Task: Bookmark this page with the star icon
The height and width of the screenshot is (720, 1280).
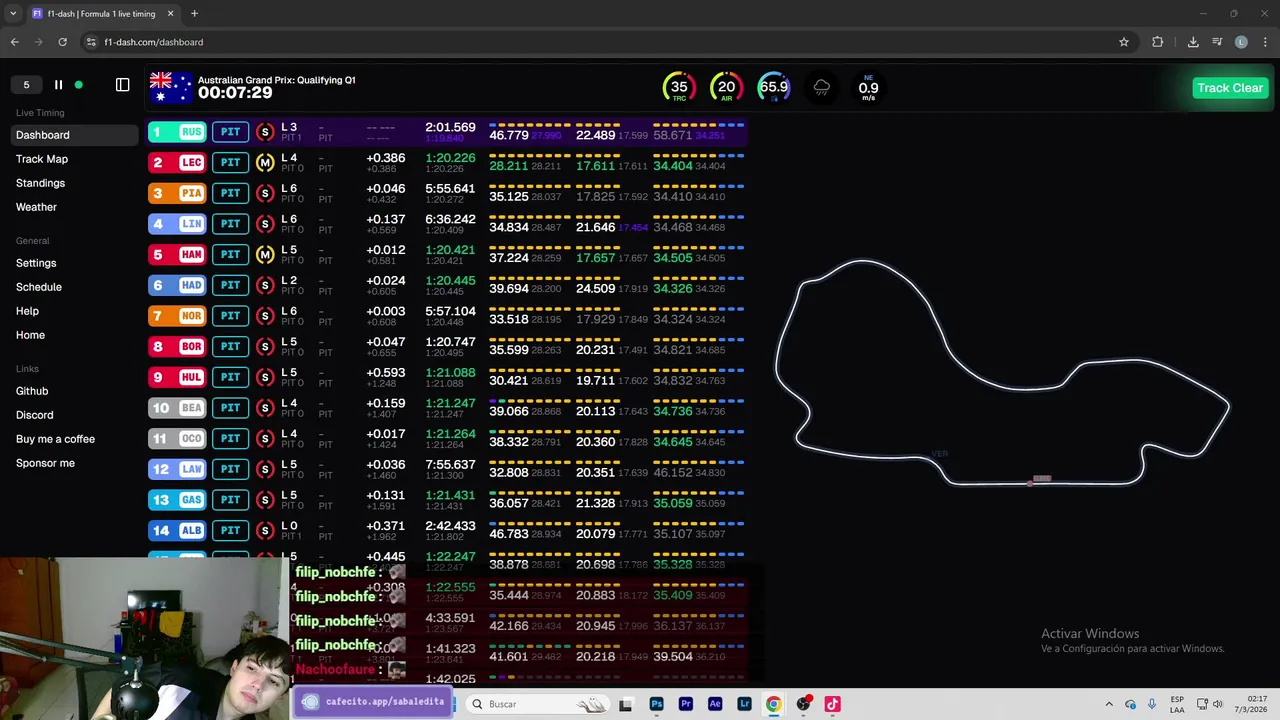Action: (1124, 42)
